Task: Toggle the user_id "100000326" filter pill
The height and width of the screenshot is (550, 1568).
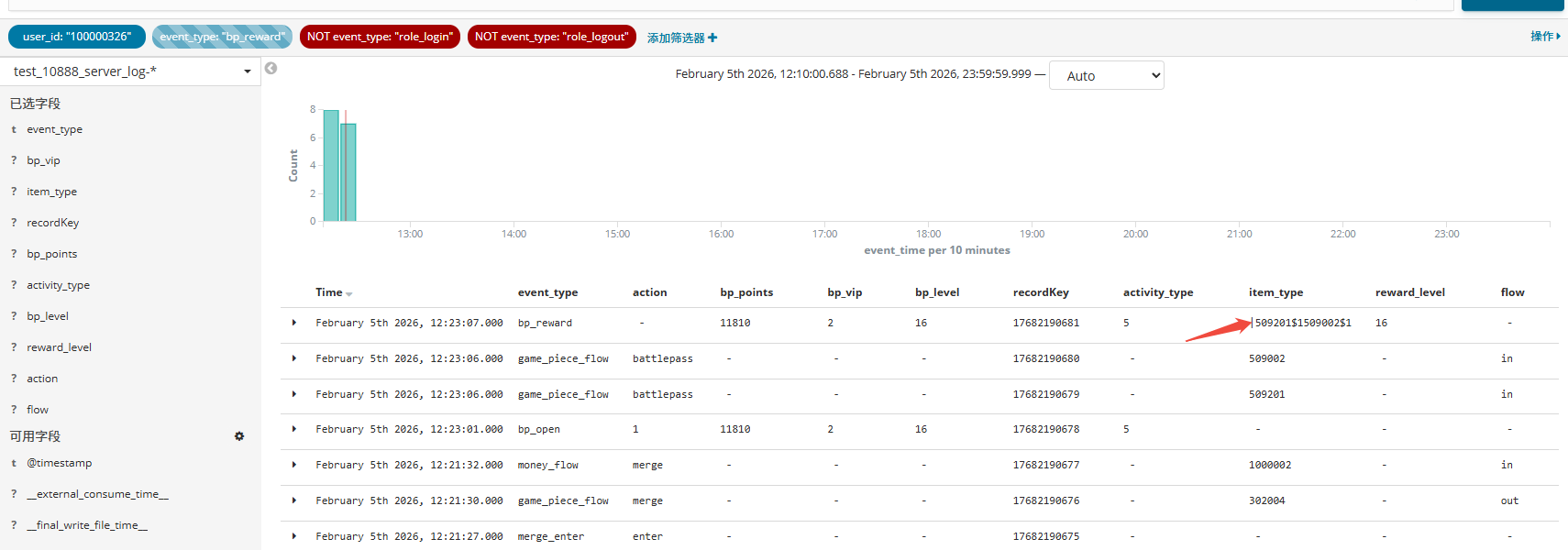Action: (77, 37)
